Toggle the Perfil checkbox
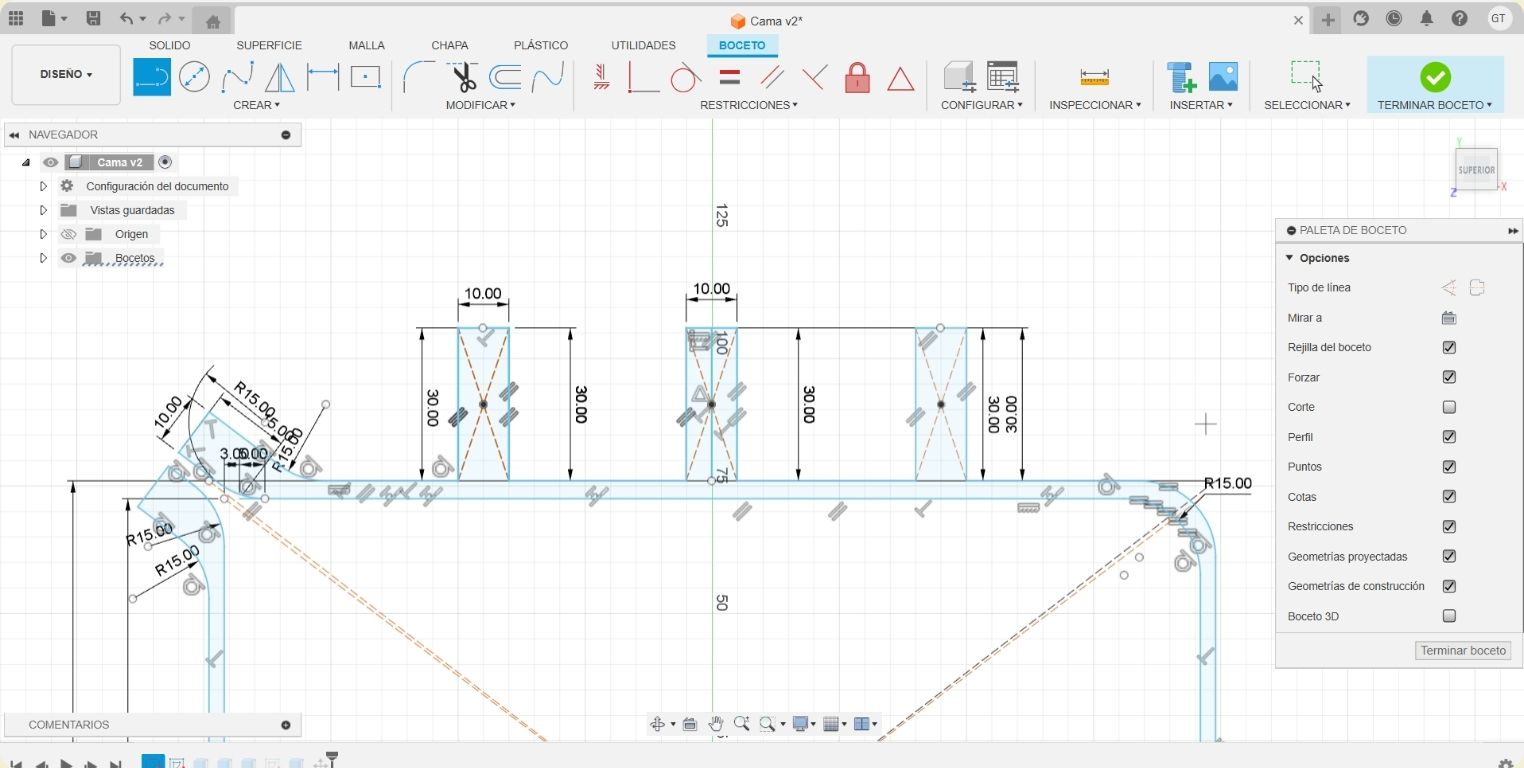 pos(1449,437)
